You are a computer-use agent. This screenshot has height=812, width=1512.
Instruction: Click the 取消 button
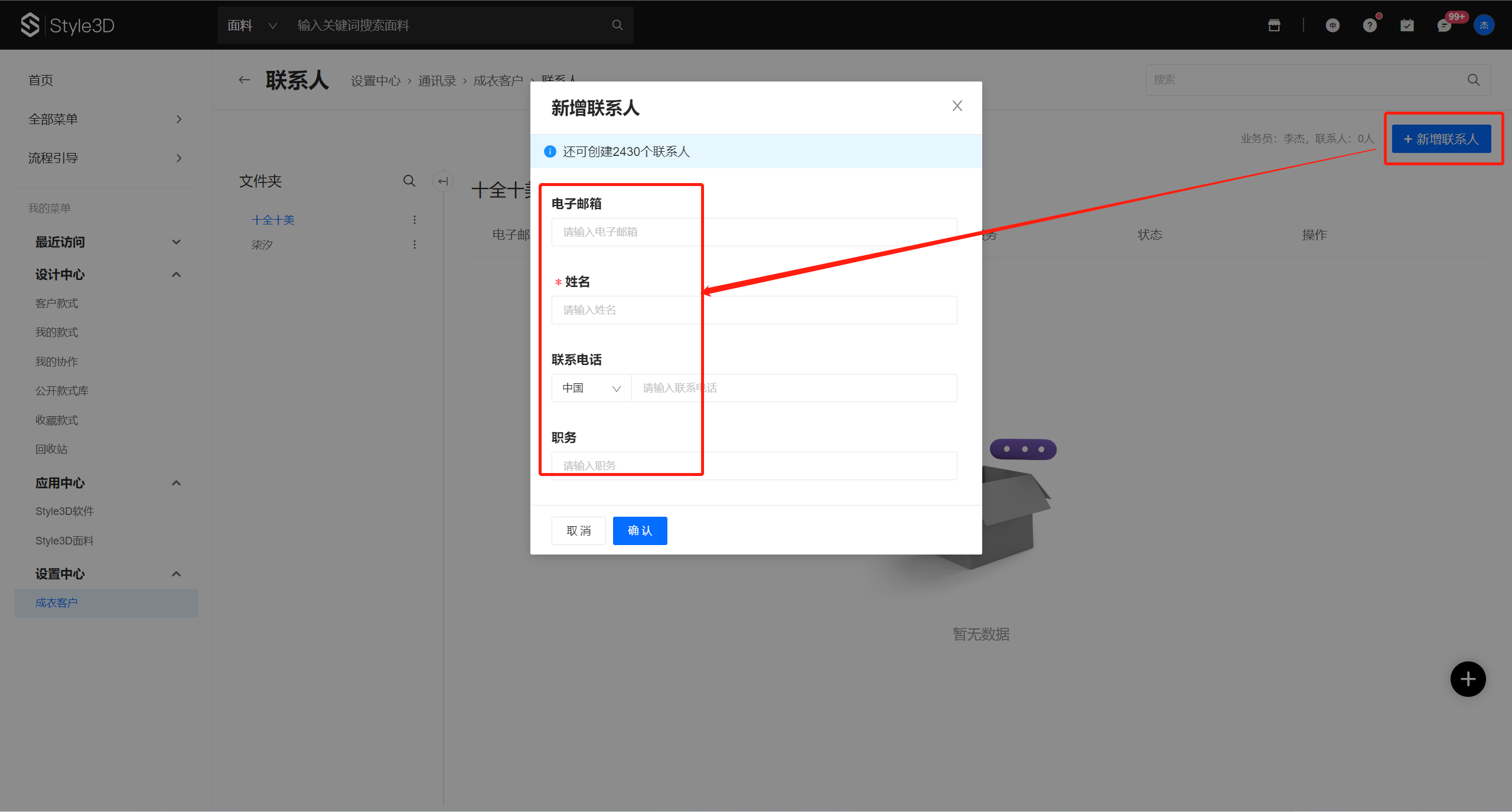(x=578, y=531)
